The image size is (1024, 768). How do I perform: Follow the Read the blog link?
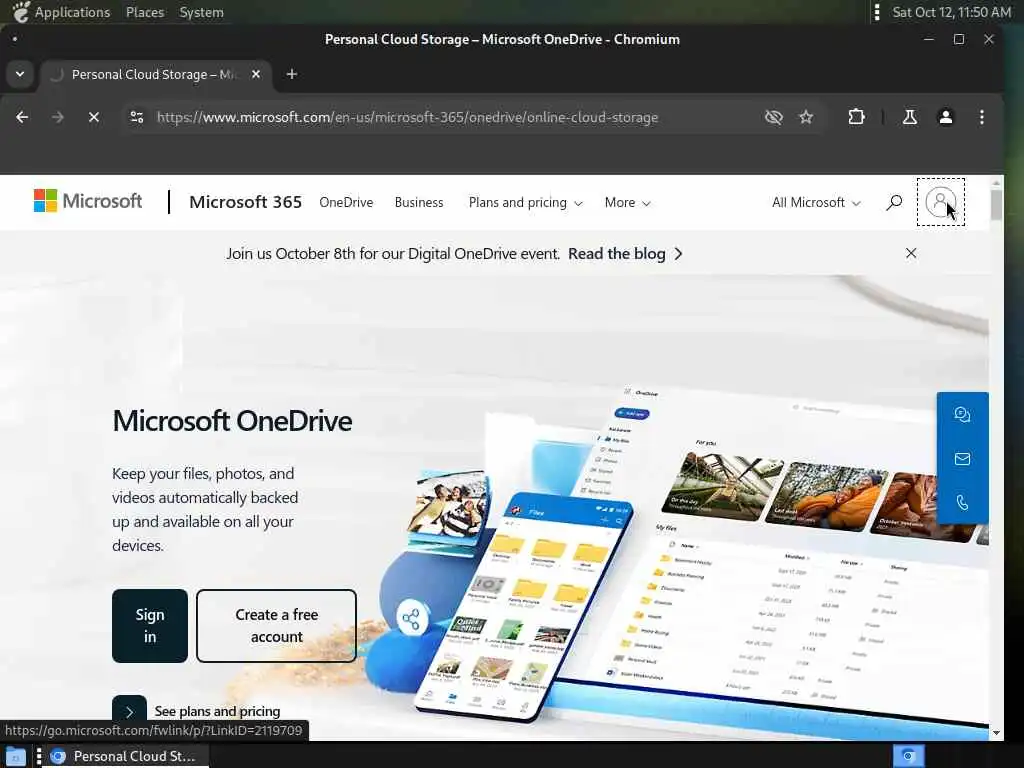click(625, 253)
